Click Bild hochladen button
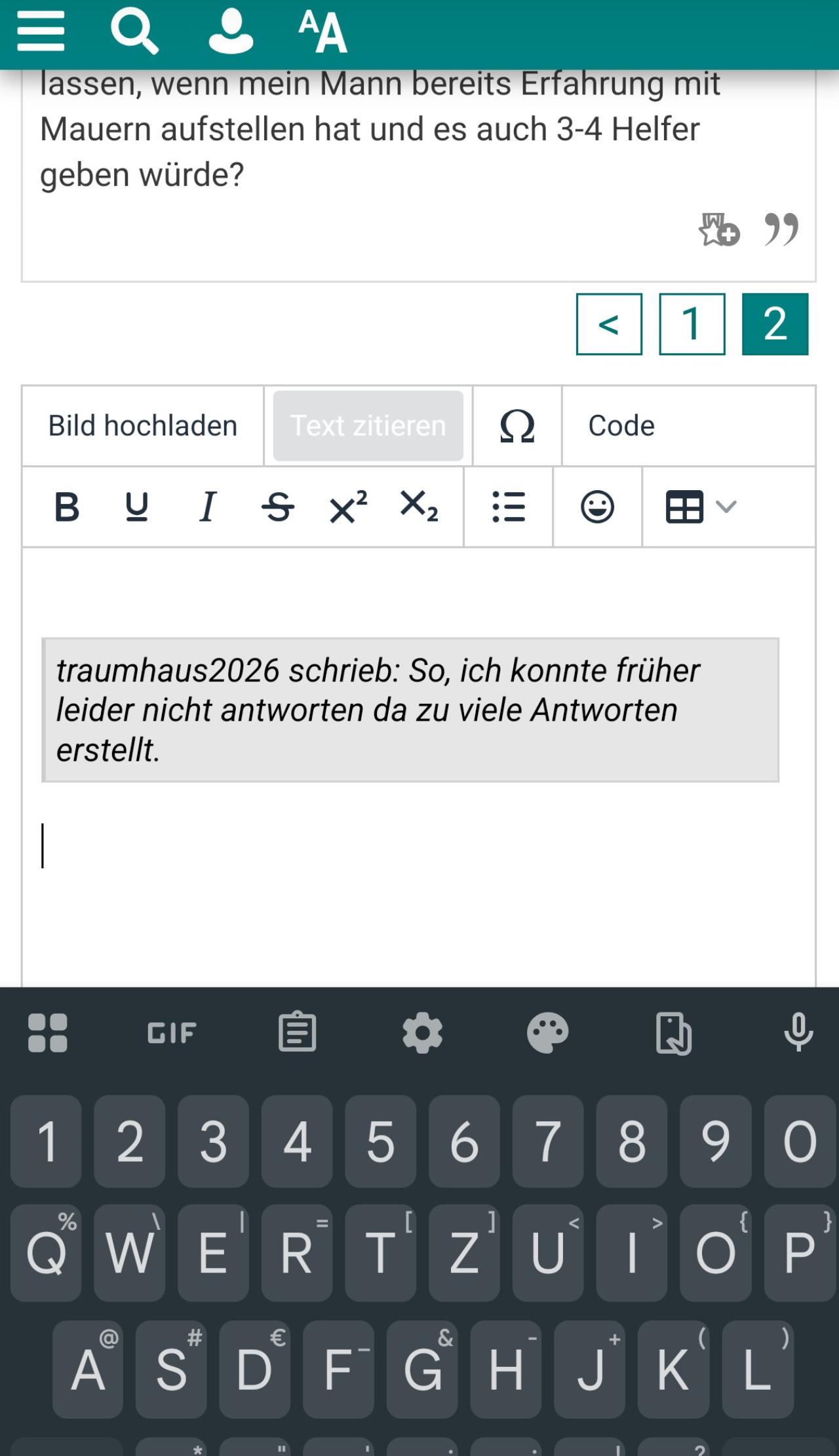Viewport: 839px width, 1456px height. click(143, 426)
